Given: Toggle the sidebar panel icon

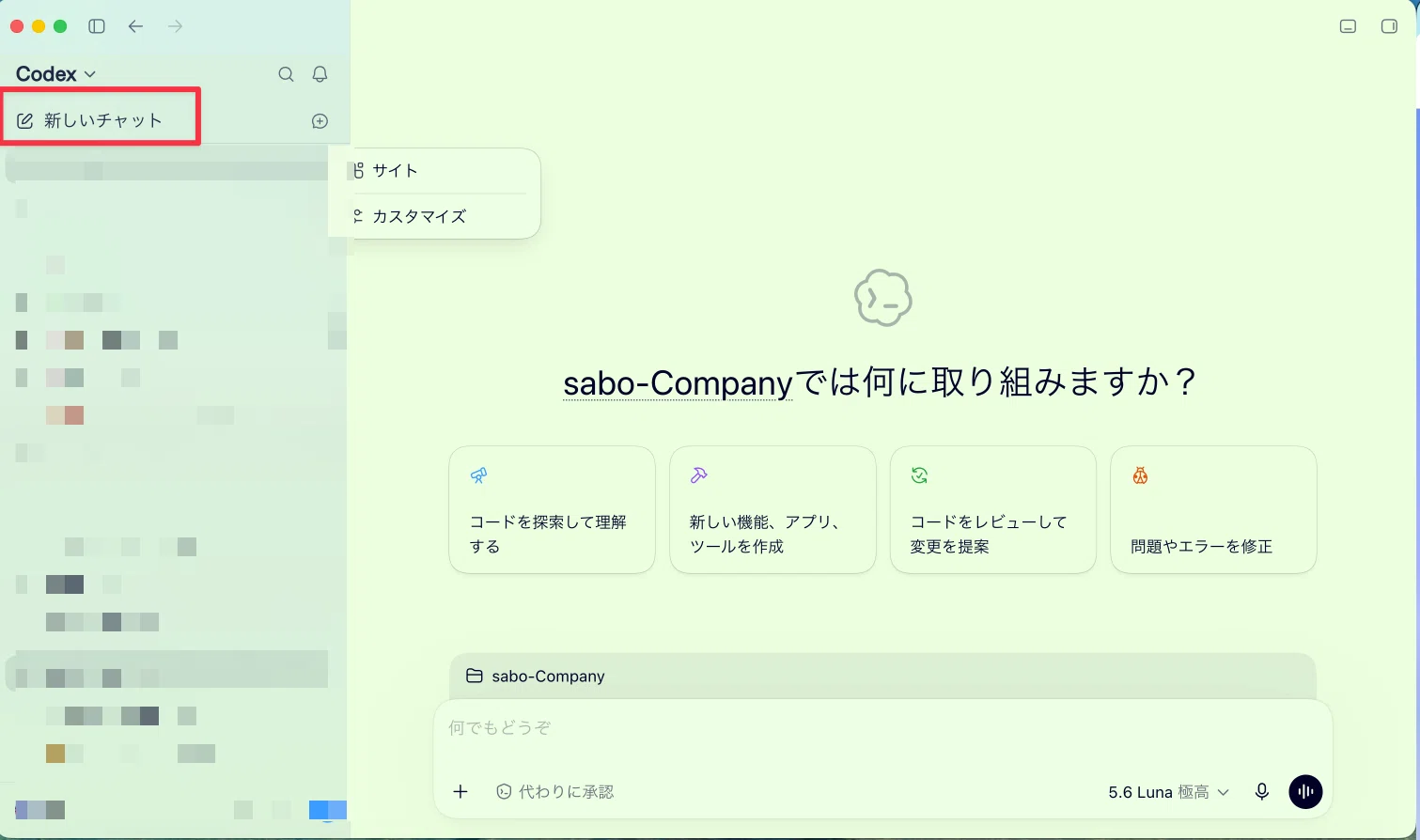Looking at the screenshot, I should [x=97, y=26].
